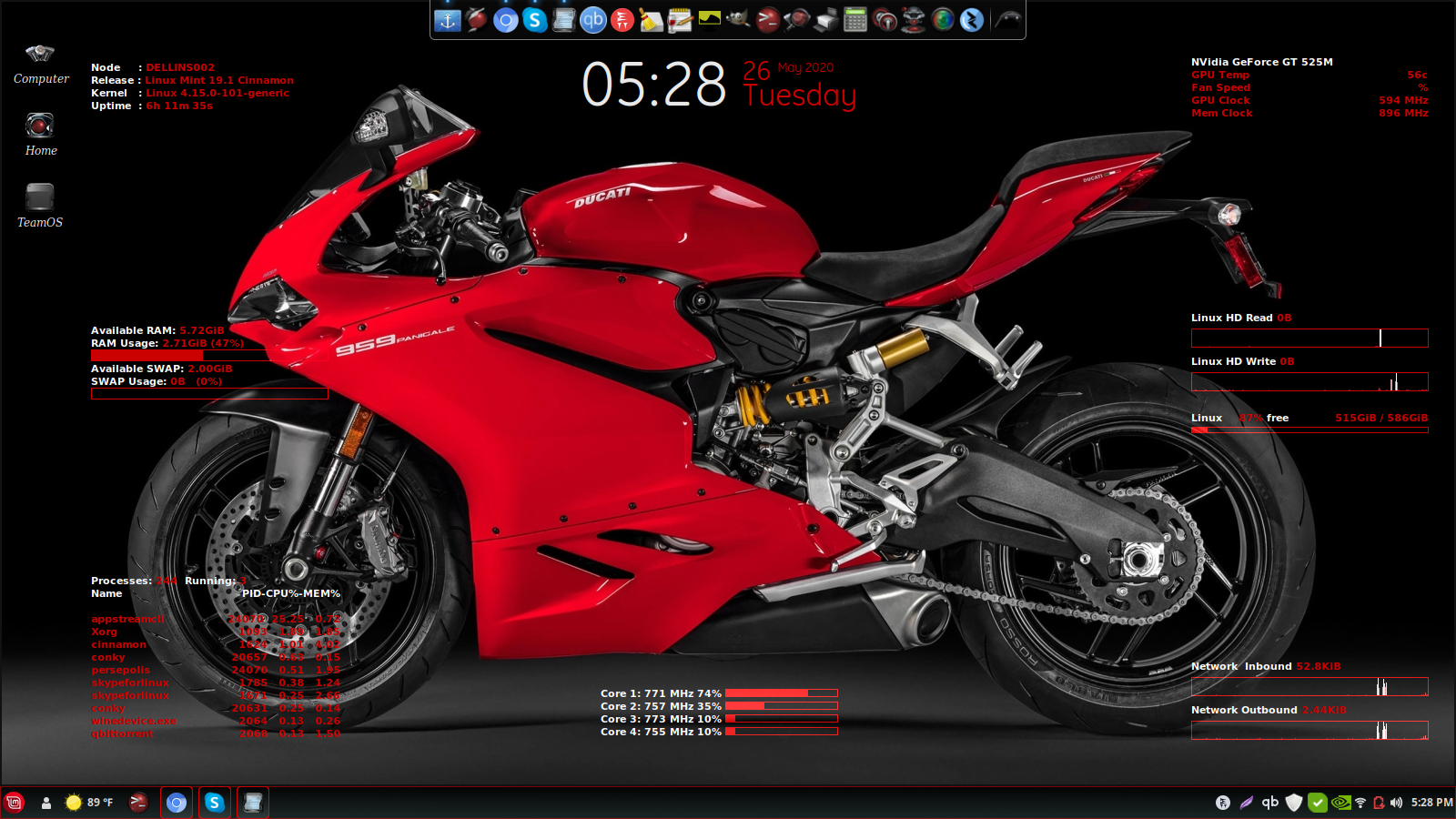Open the dark trash icon at dock end

click(x=1007, y=20)
